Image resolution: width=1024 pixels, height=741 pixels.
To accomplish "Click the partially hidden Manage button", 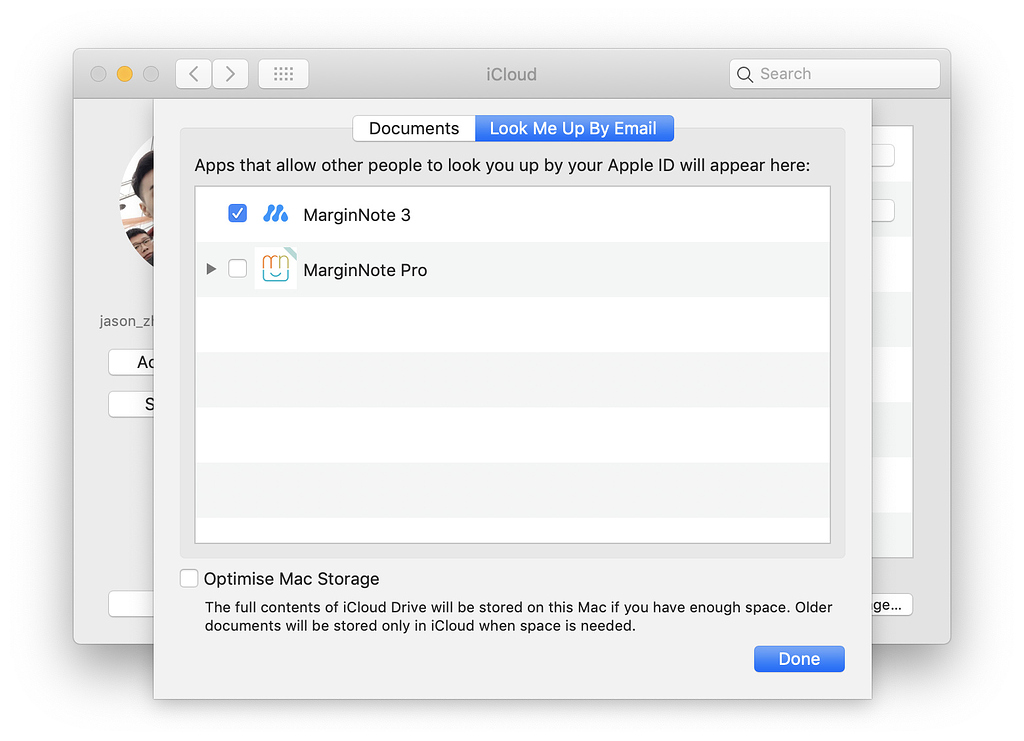I will coord(891,605).
